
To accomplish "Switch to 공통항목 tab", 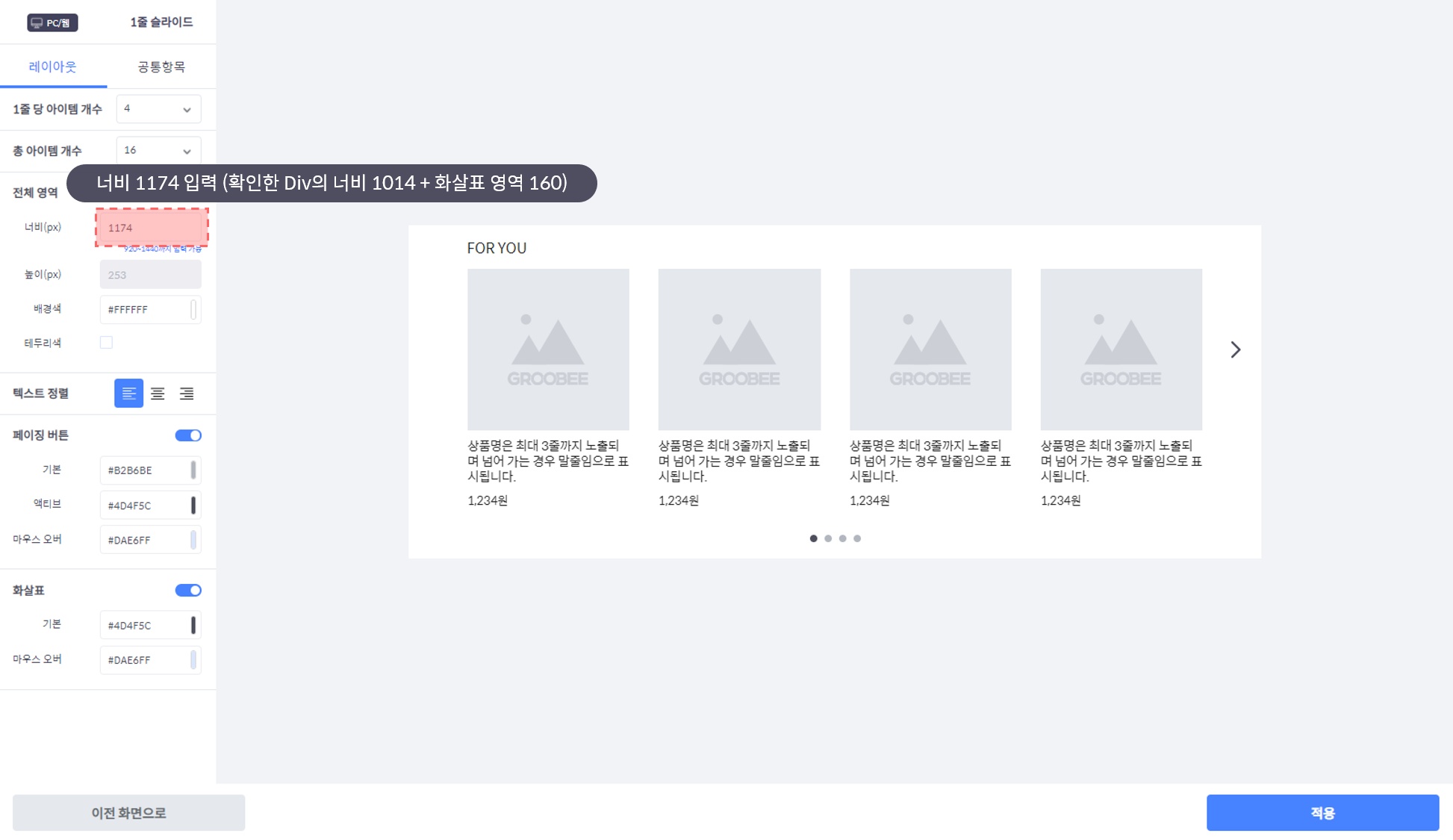I will tap(161, 66).
